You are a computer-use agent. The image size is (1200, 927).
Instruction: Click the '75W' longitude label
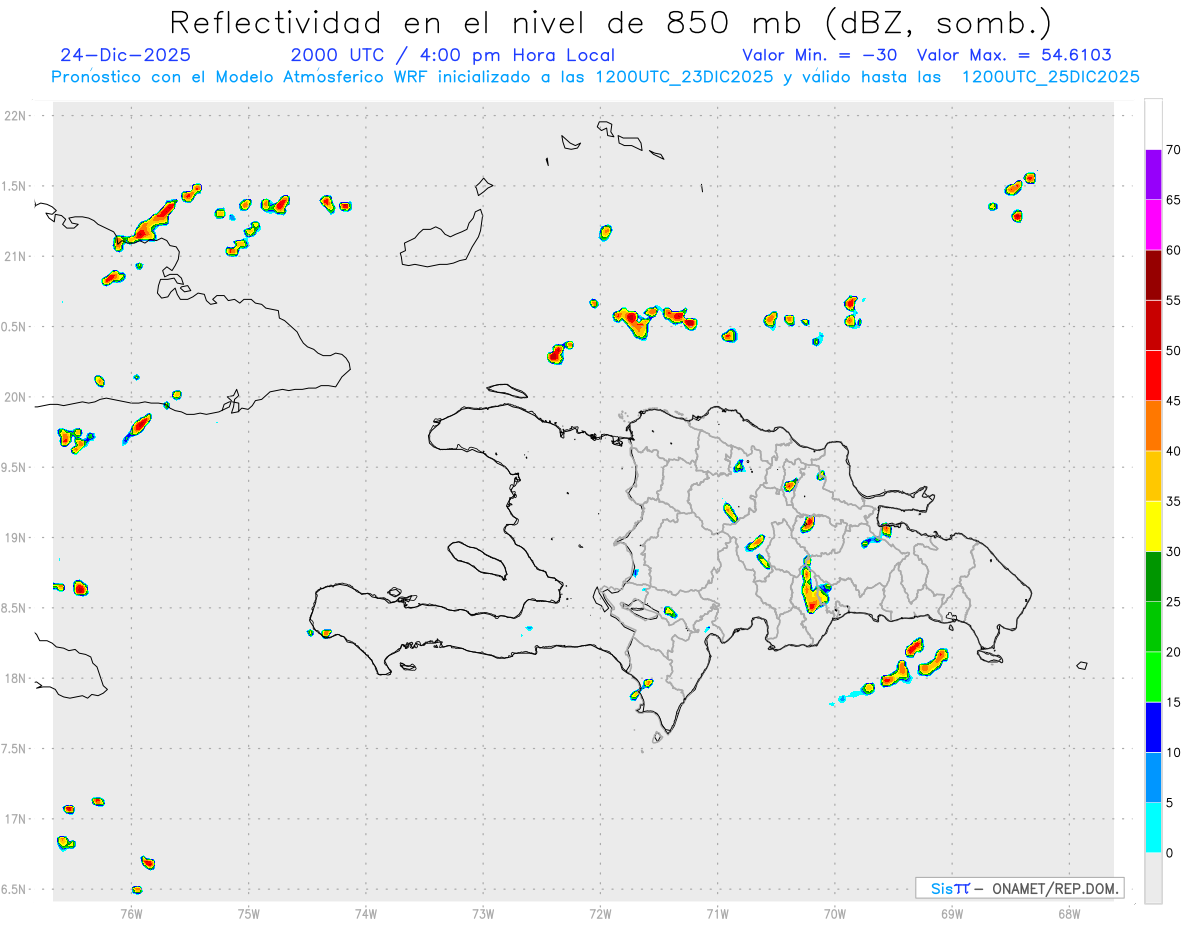point(248,913)
